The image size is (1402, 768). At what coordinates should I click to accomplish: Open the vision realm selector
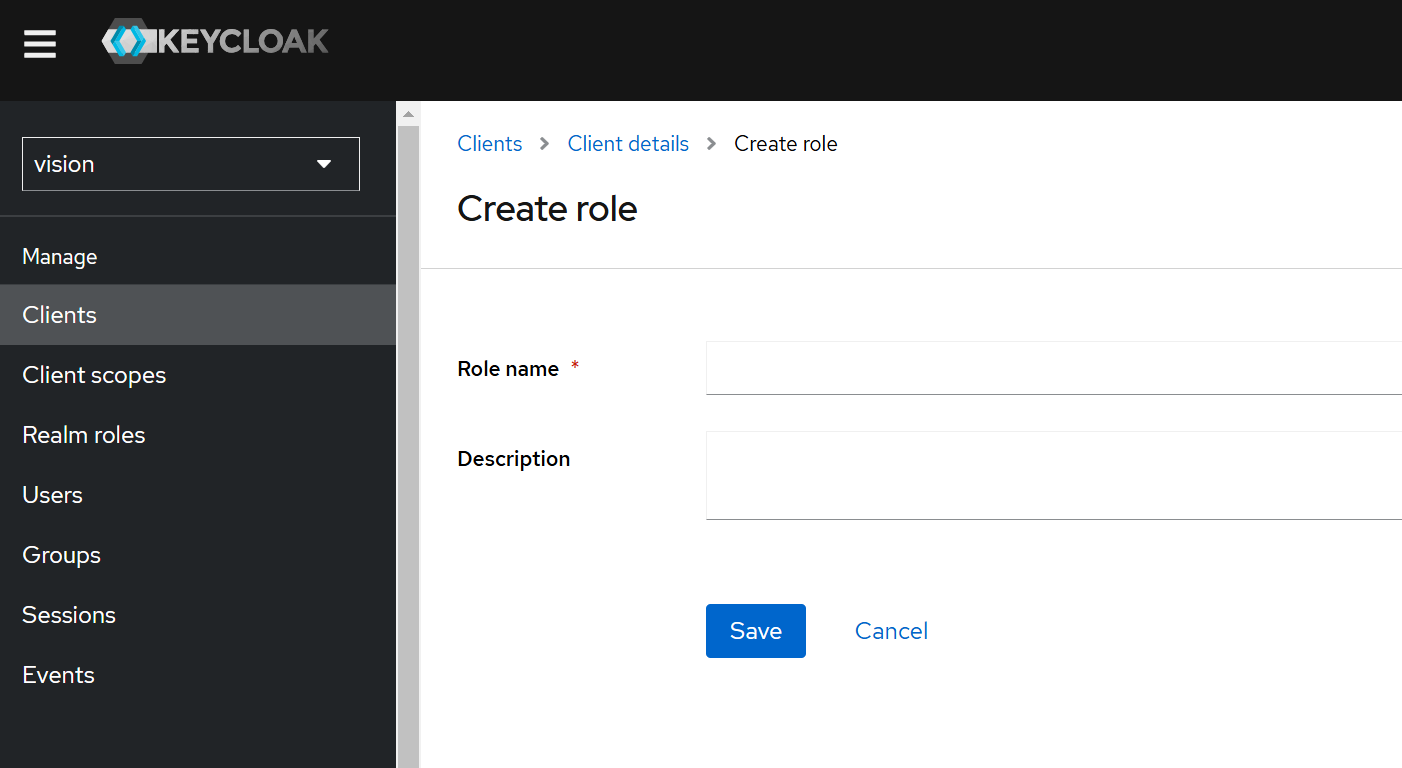coord(150,163)
